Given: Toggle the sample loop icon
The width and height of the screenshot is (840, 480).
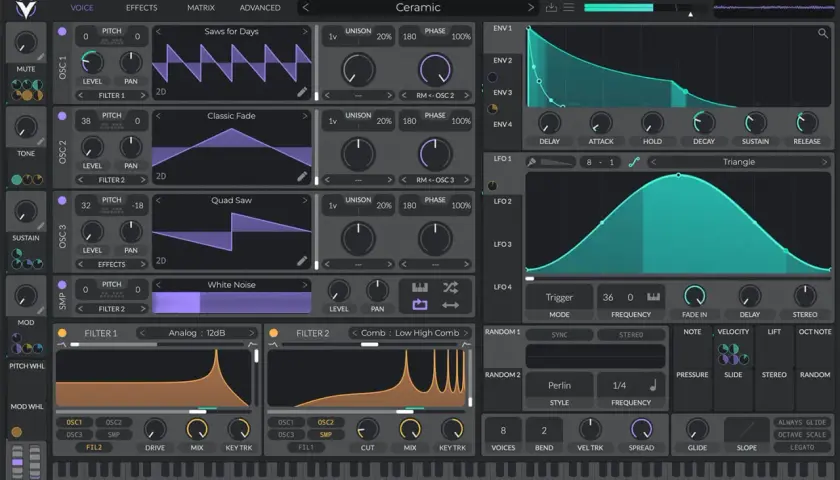Looking at the screenshot, I should pyautogui.click(x=420, y=305).
